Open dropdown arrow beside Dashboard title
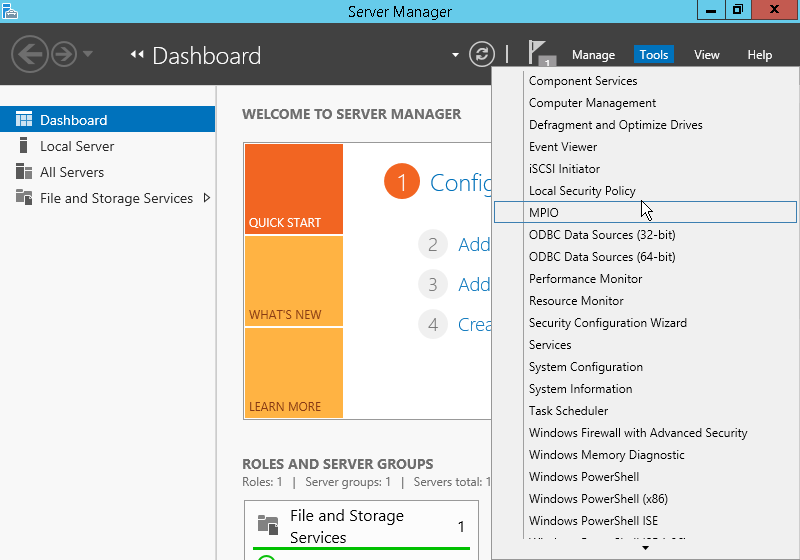 point(455,55)
